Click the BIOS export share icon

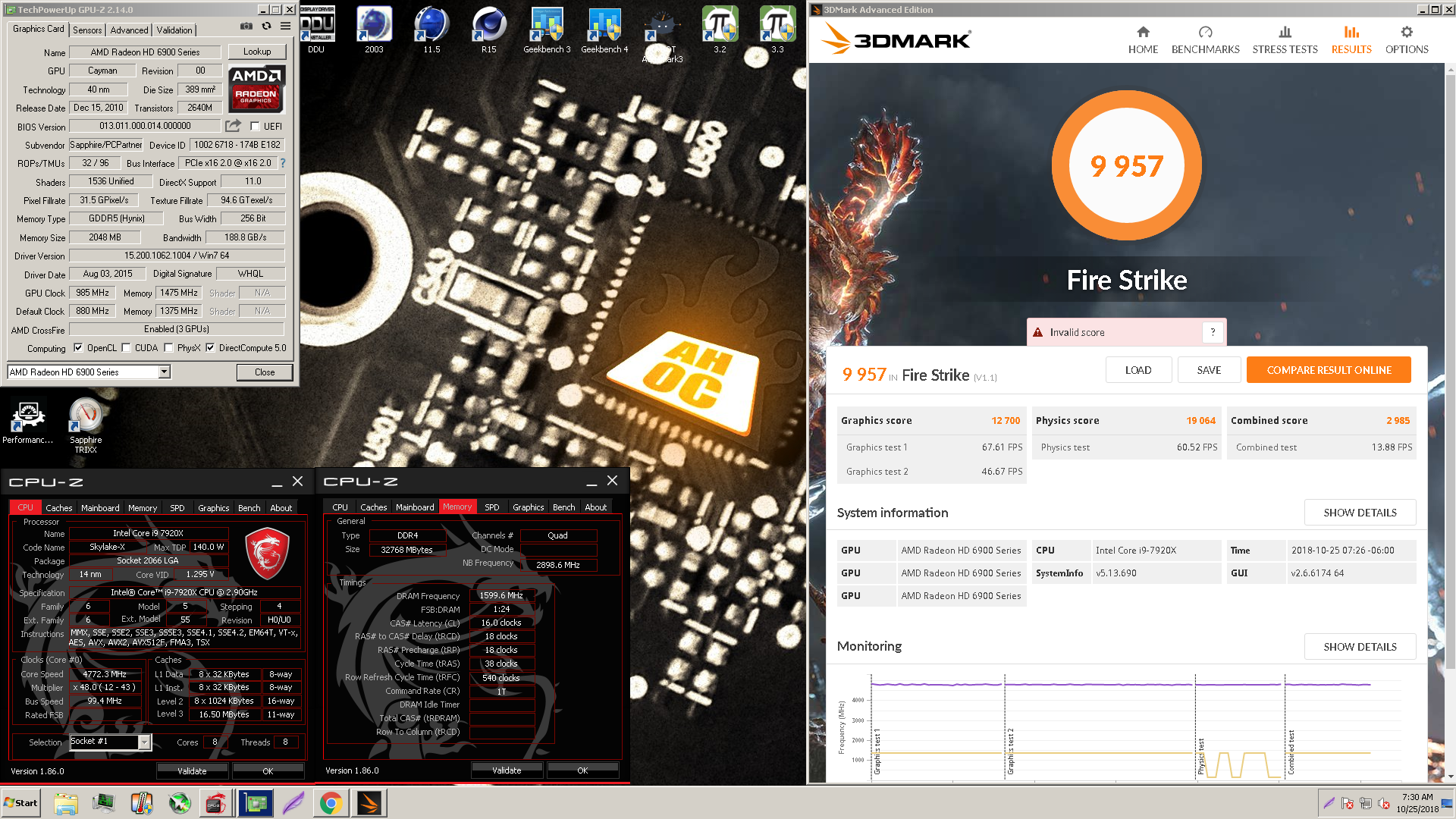pos(233,126)
